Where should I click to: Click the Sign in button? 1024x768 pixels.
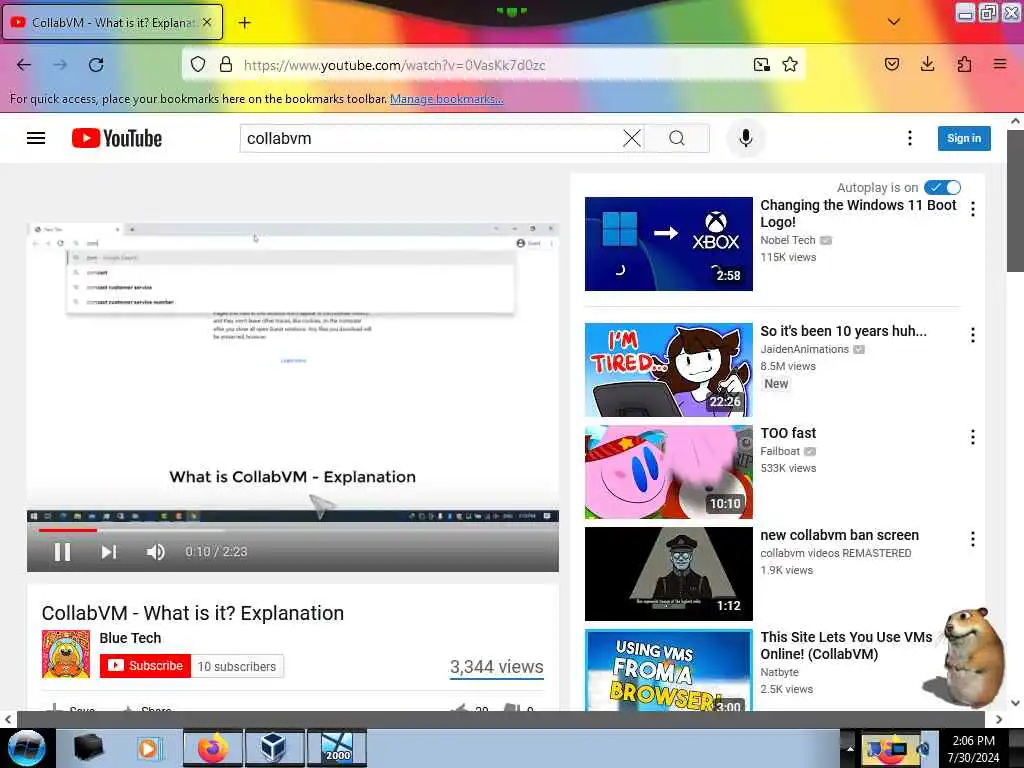tap(964, 138)
